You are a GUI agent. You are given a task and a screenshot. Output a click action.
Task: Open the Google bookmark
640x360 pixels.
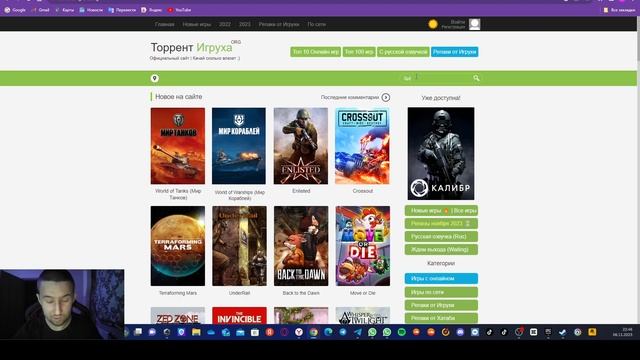pos(15,10)
